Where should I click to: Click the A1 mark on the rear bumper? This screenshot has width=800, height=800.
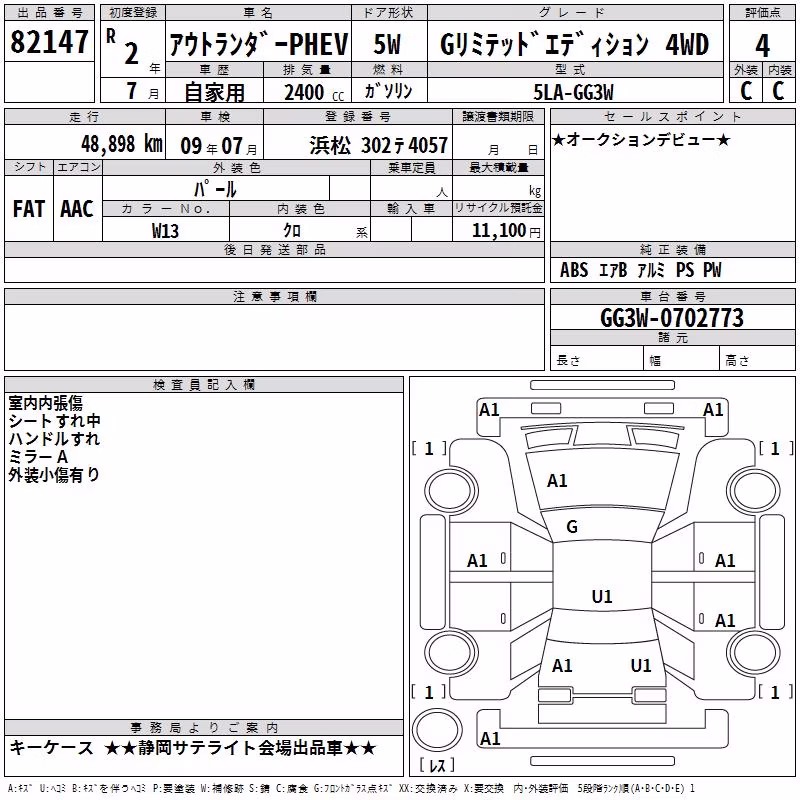(x=490, y=738)
